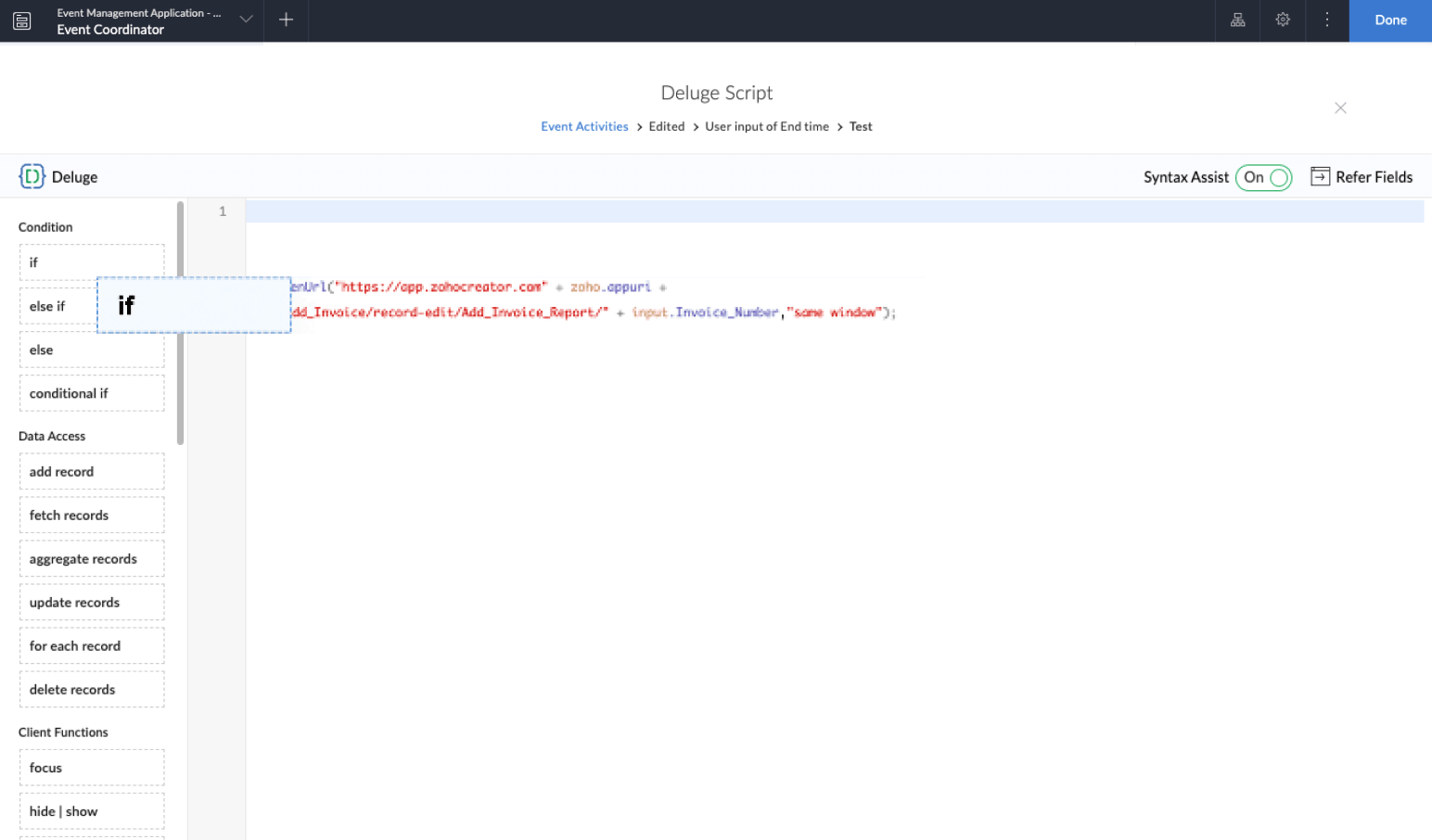This screenshot has width=1432, height=840.
Task: Open settings via the gear icon
Action: coord(1283,19)
